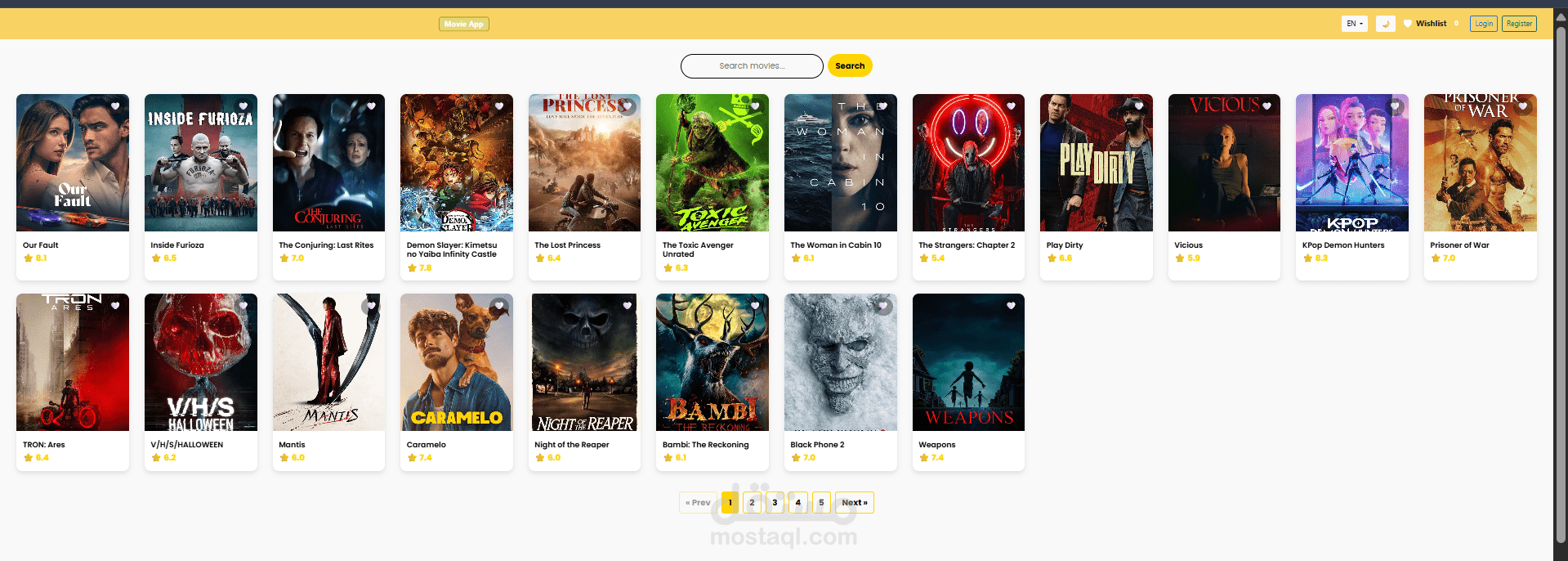1568x561 pixels.
Task: Add The Lost Princess to wishlist heart
Action: [x=628, y=105]
